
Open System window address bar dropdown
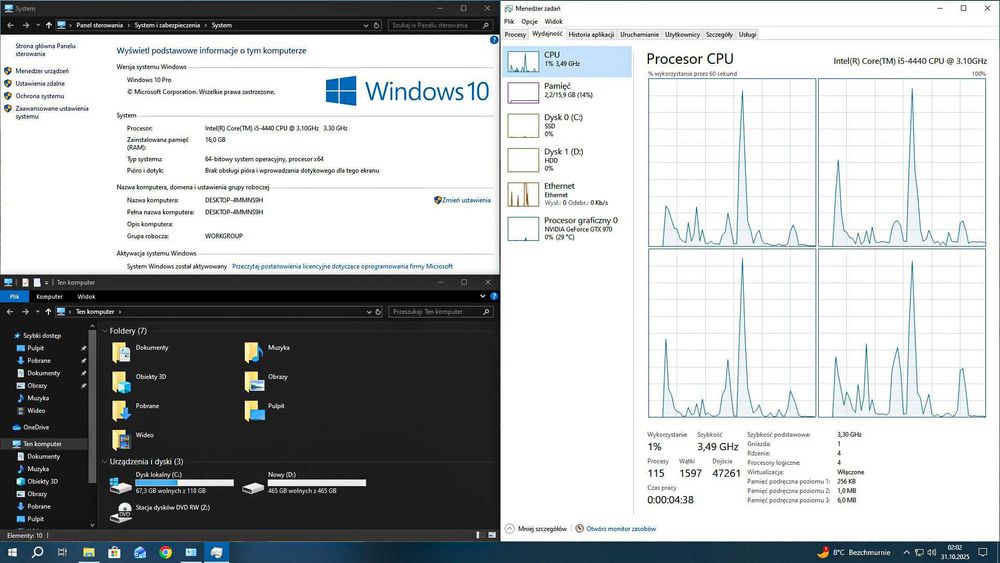366,26
